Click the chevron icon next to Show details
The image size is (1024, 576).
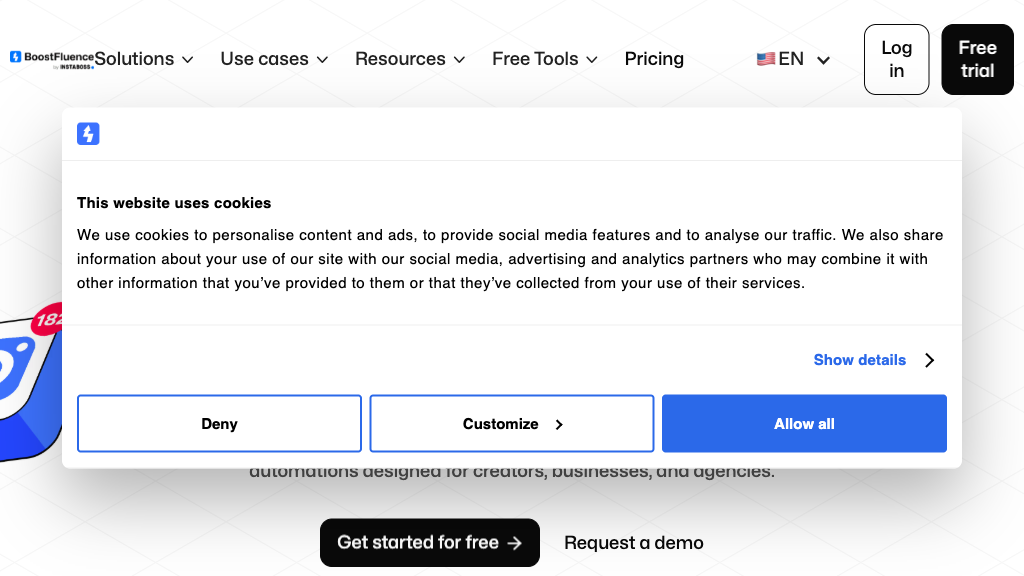point(929,360)
